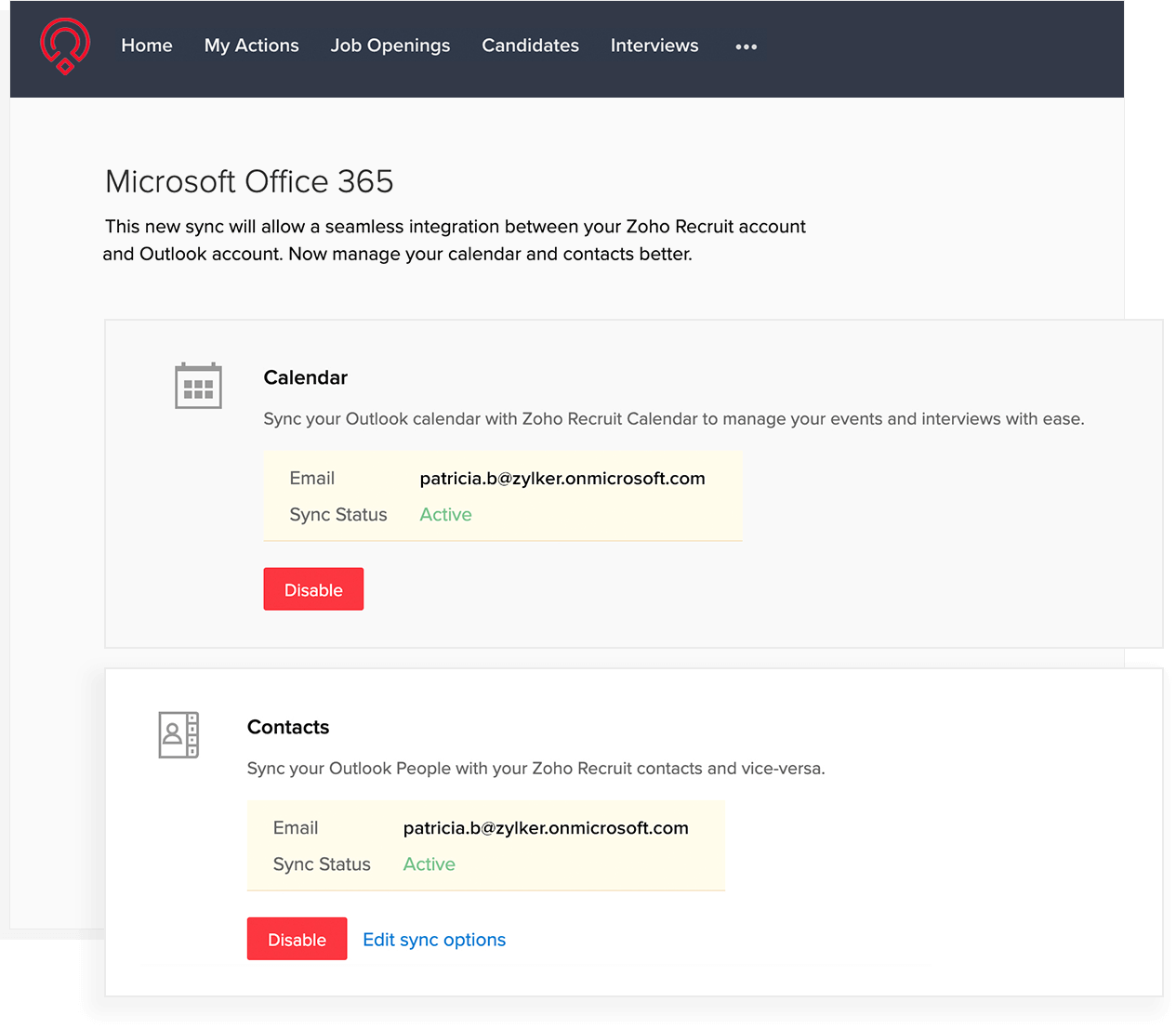Open the Interviews tab
Image resolution: width=1176 pixels, height=1028 pixels.
[x=654, y=46]
